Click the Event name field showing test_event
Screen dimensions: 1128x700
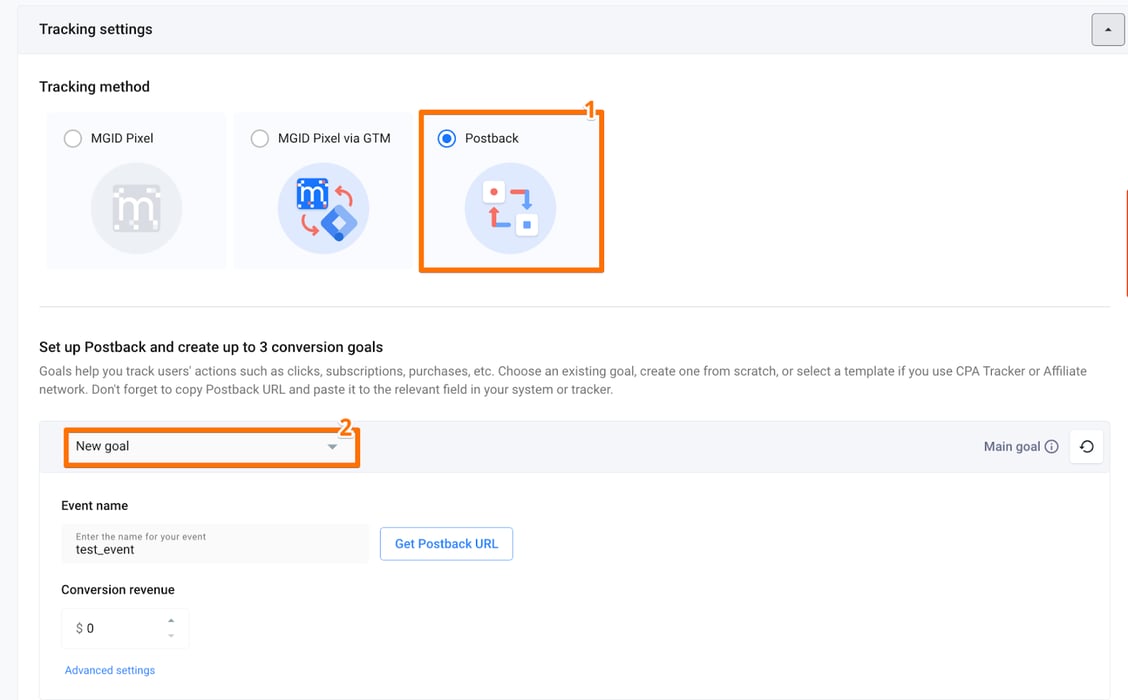point(215,543)
